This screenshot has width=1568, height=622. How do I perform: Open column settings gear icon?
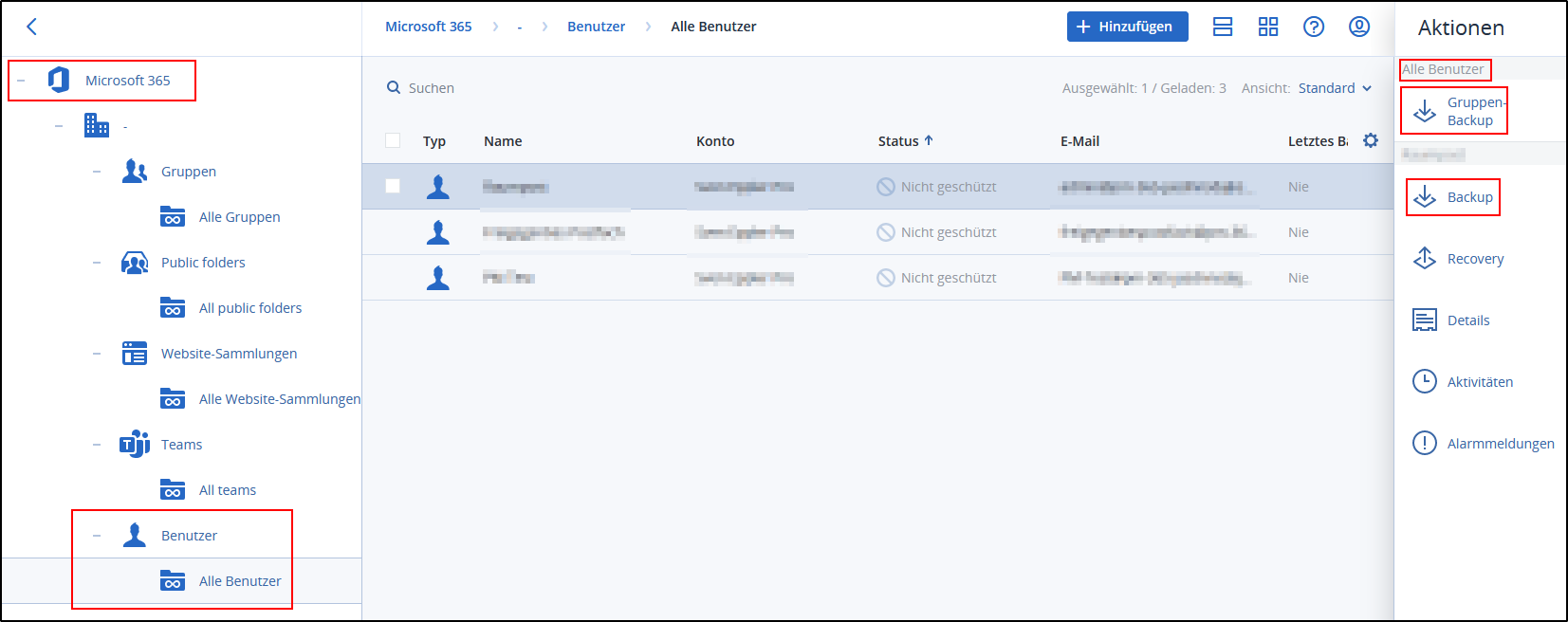[x=1370, y=140]
